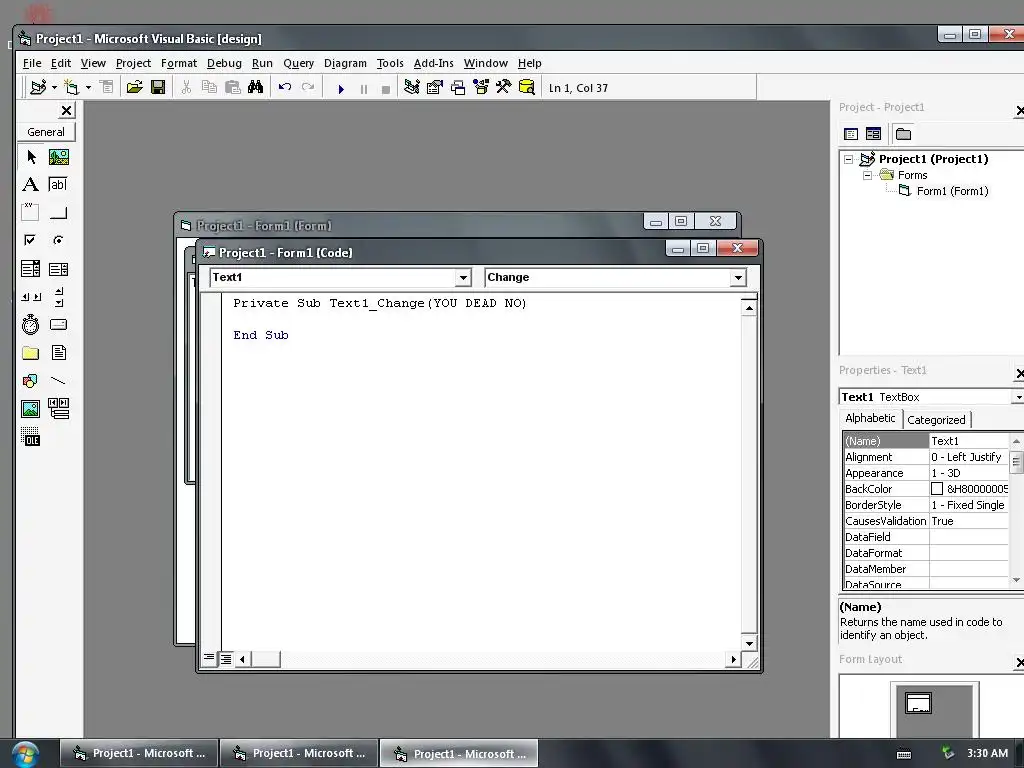
Task: Select the OptionButton control tool
Action: (x=59, y=240)
